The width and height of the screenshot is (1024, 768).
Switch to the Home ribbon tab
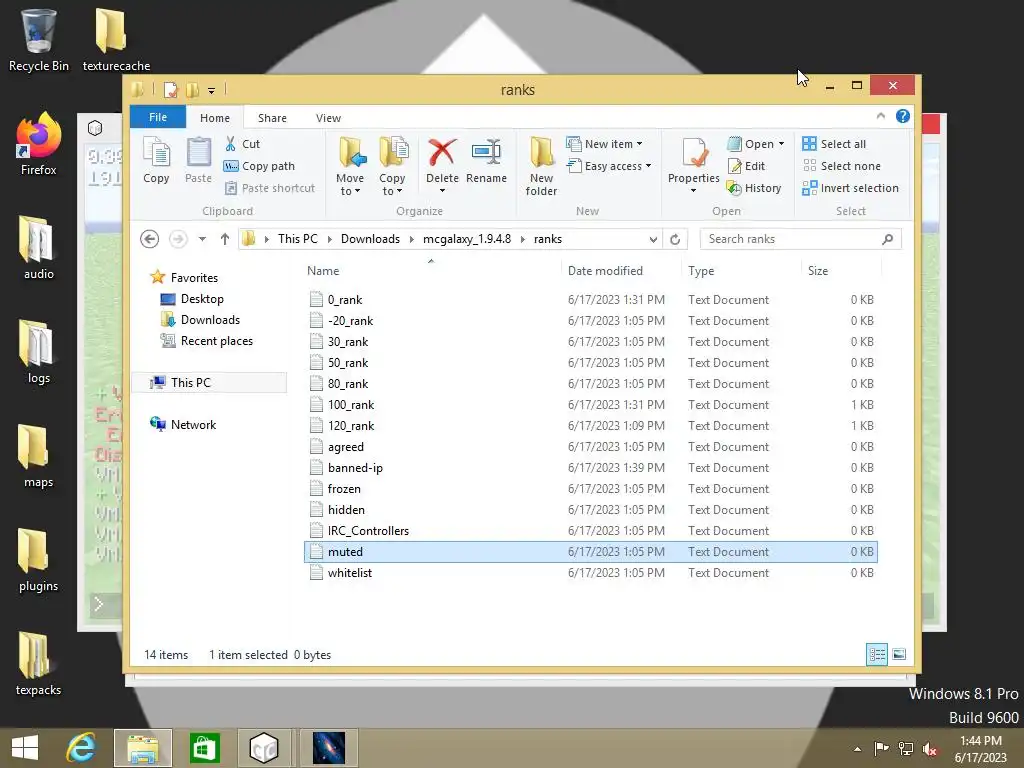tap(215, 118)
